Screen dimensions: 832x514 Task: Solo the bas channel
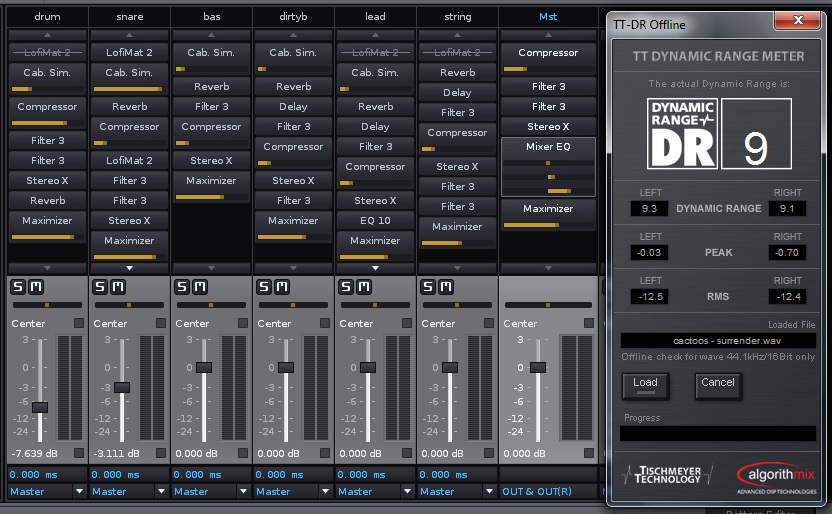tap(182, 287)
